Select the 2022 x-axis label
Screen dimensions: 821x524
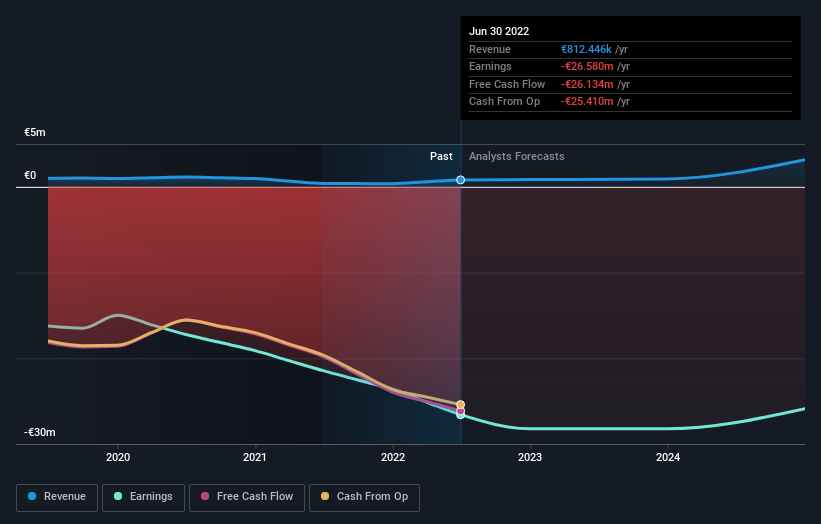click(393, 457)
